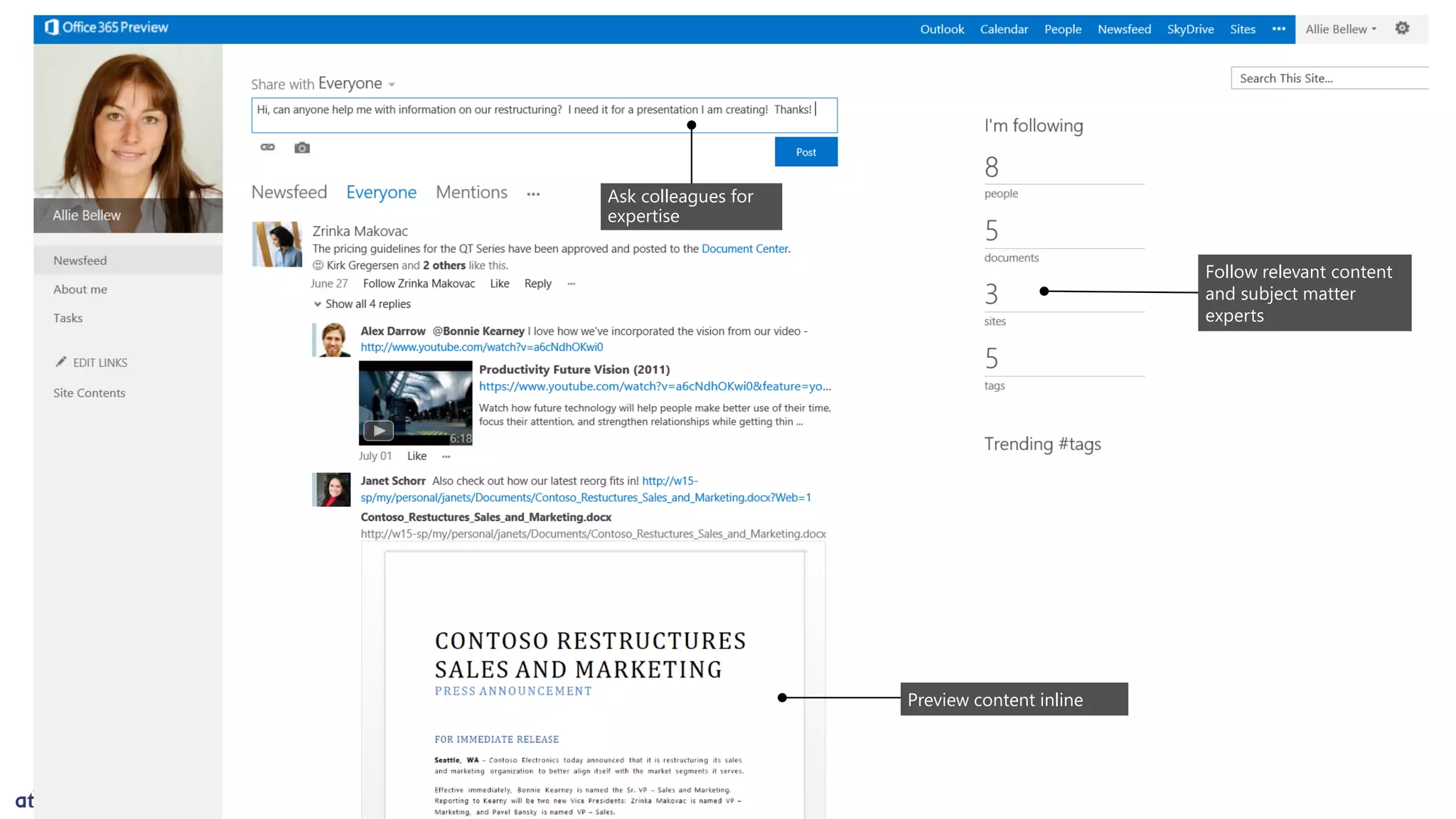Switch to the Newsfeed feed tab
Screen dimensions: 1456x819
coord(289,193)
